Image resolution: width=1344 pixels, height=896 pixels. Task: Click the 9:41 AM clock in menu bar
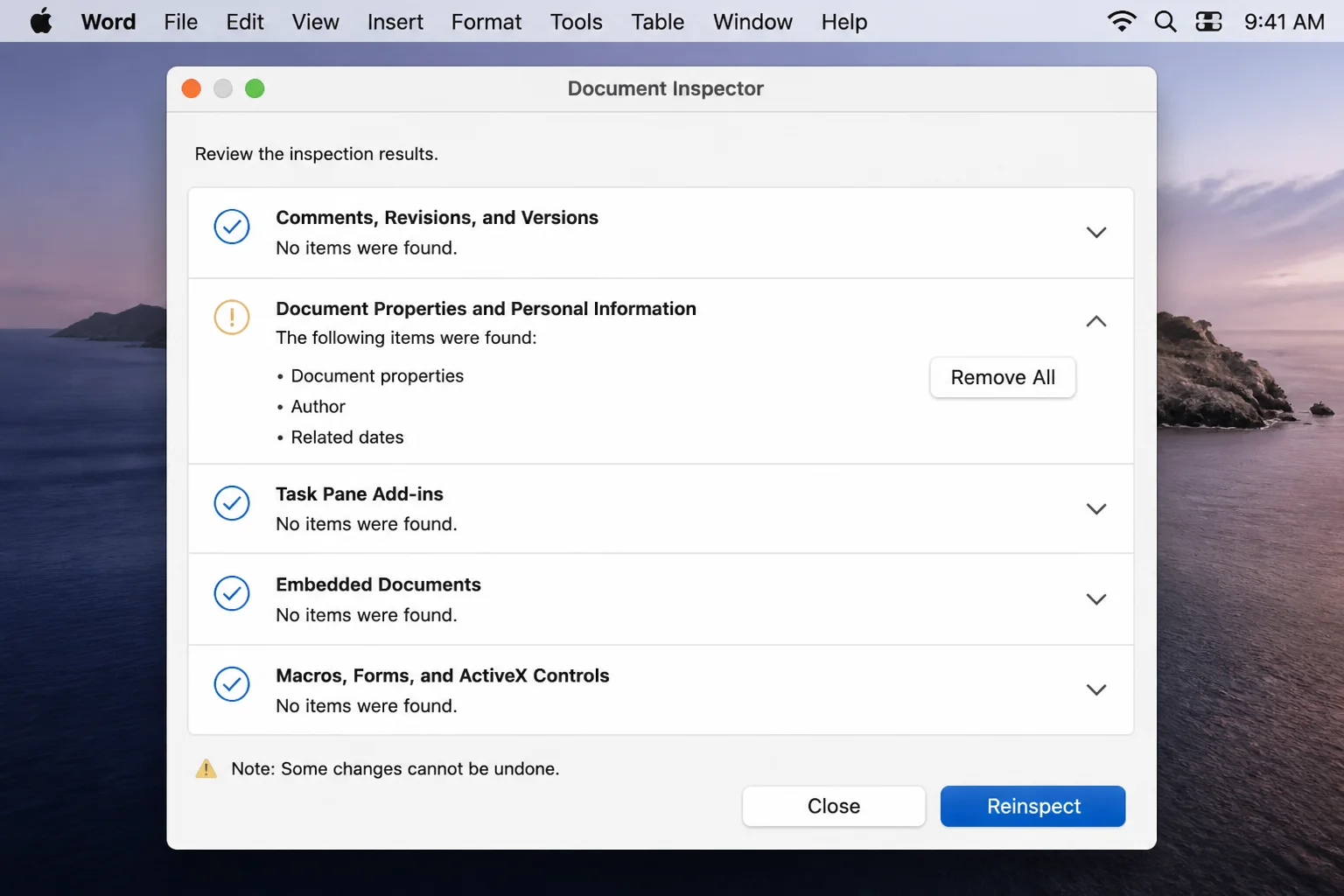click(1284, 22)
